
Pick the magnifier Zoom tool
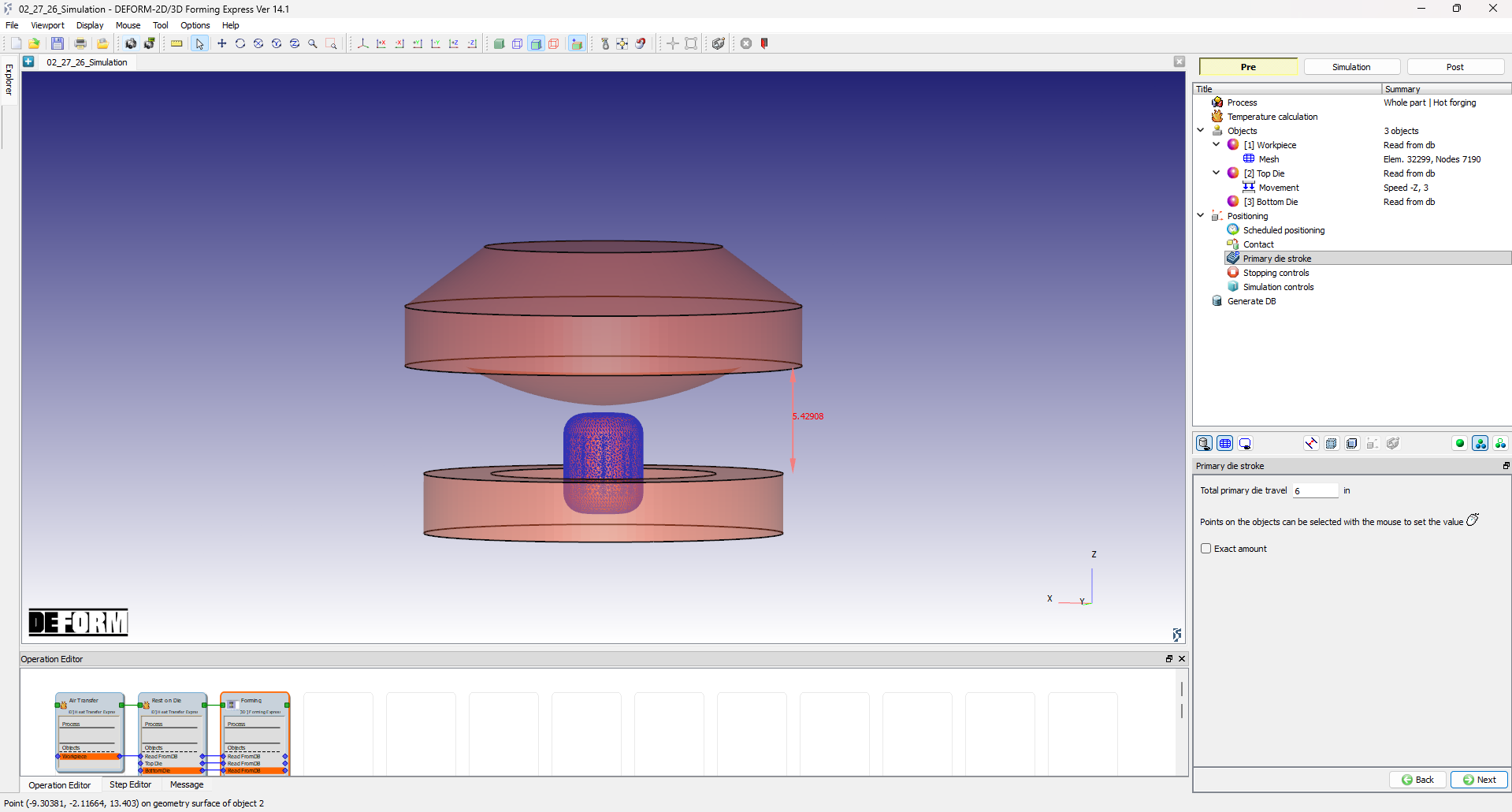click(x=313, y=43)
